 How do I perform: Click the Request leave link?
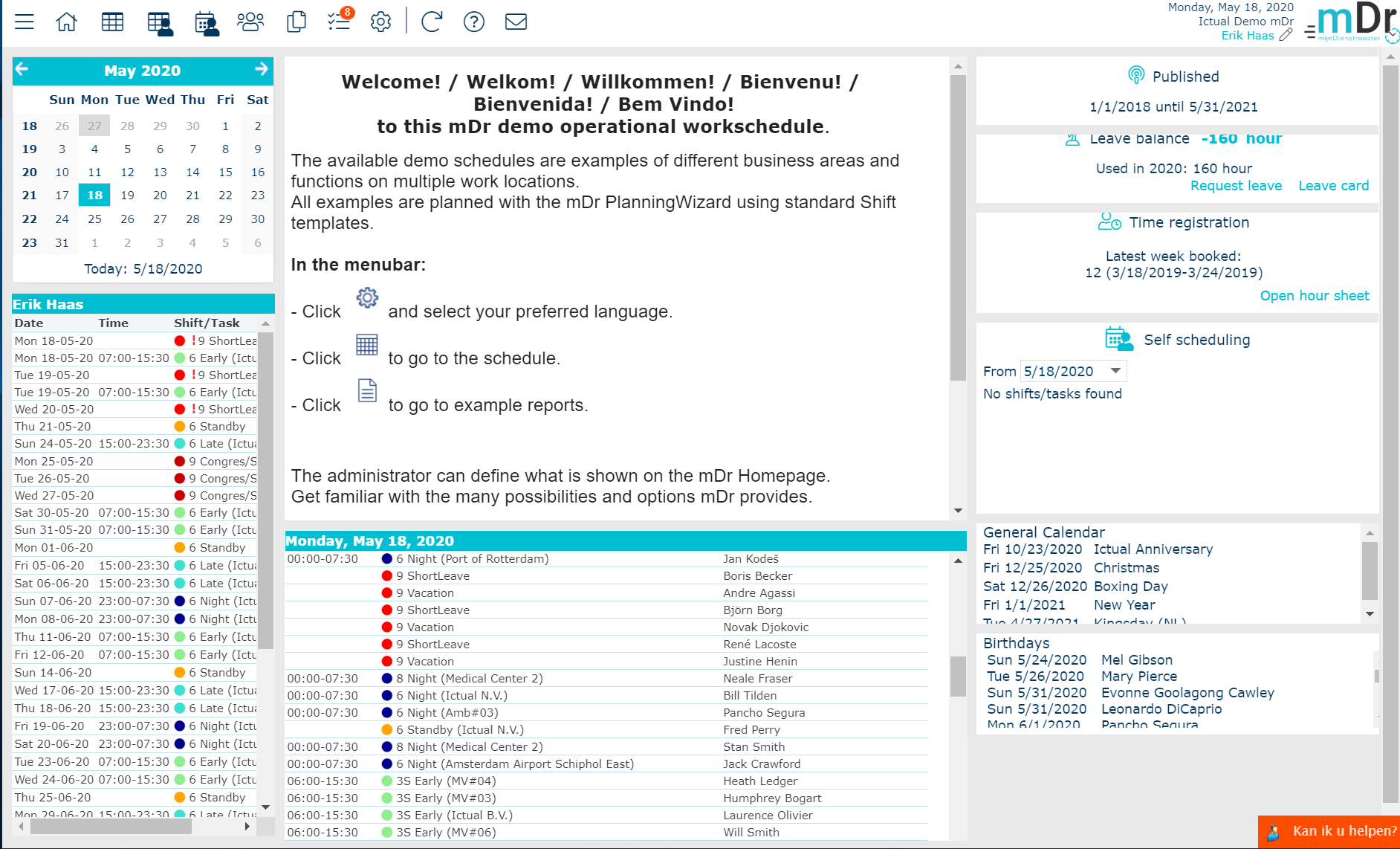1236,186
